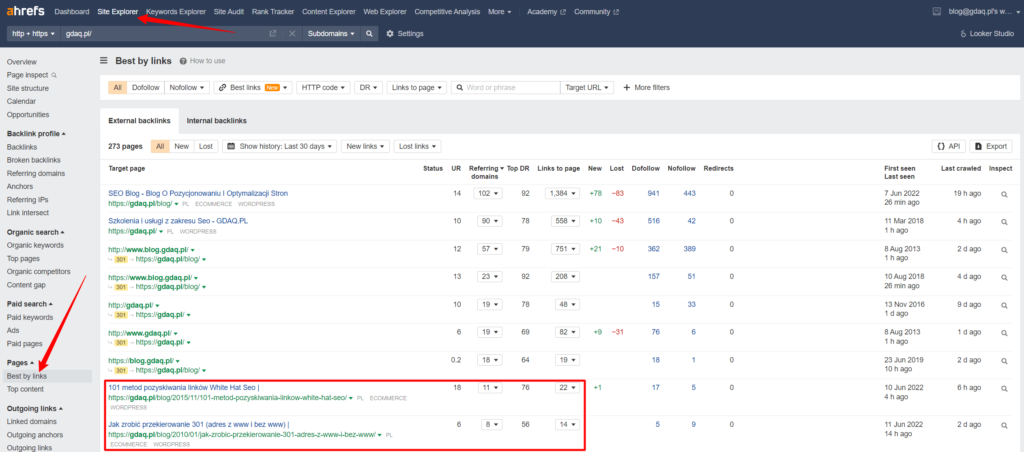This screenshot has width=1024, height=452.
Task: Switch to the Internal backlinks tab
Action: (216, 120)
